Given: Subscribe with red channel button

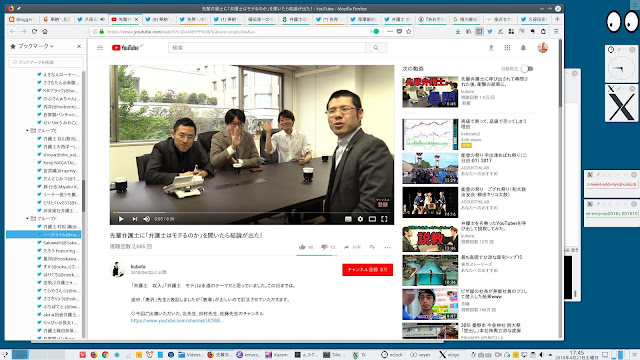Looking at the screenshot, I should point(367,270).
